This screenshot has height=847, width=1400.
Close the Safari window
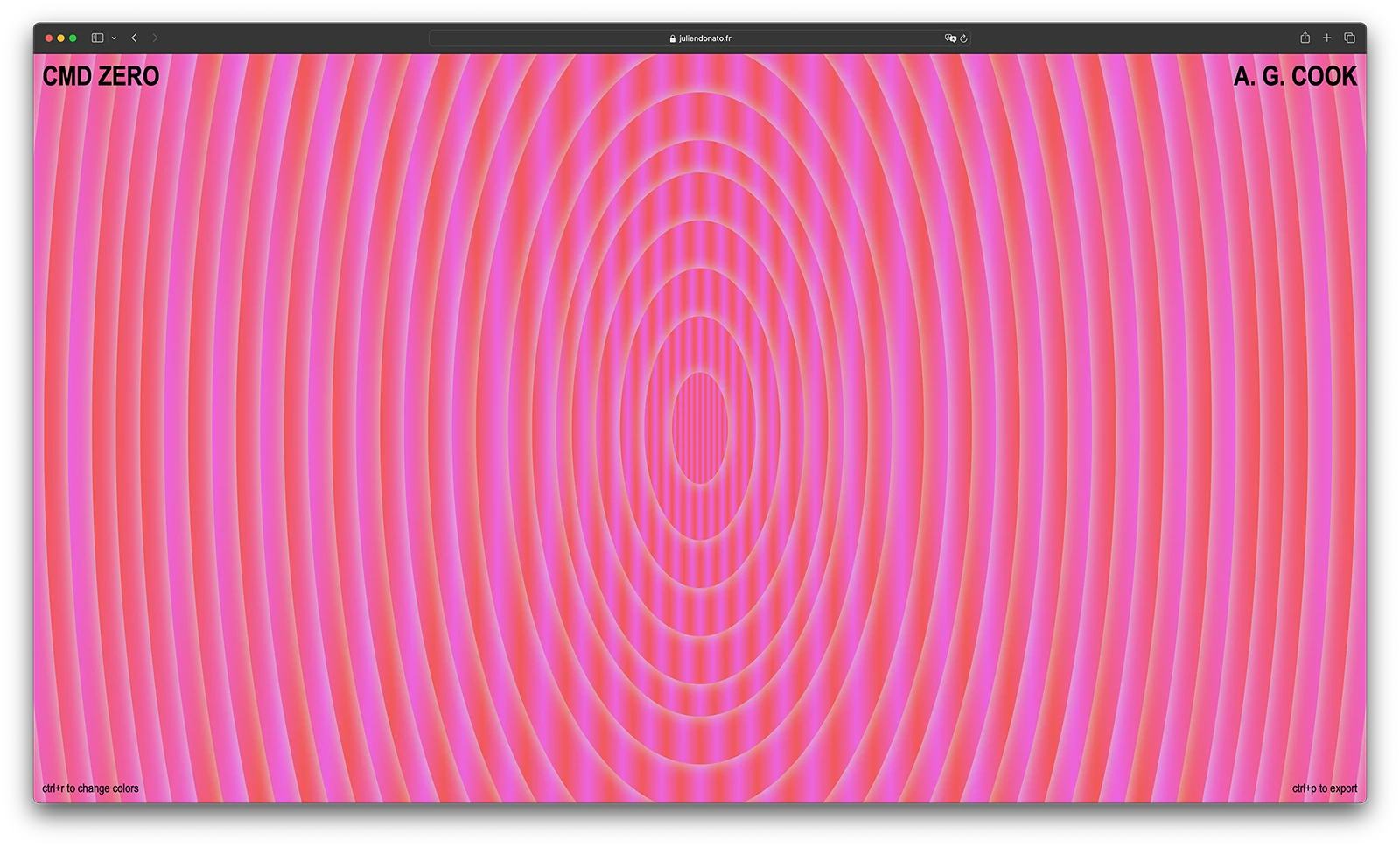49,38
